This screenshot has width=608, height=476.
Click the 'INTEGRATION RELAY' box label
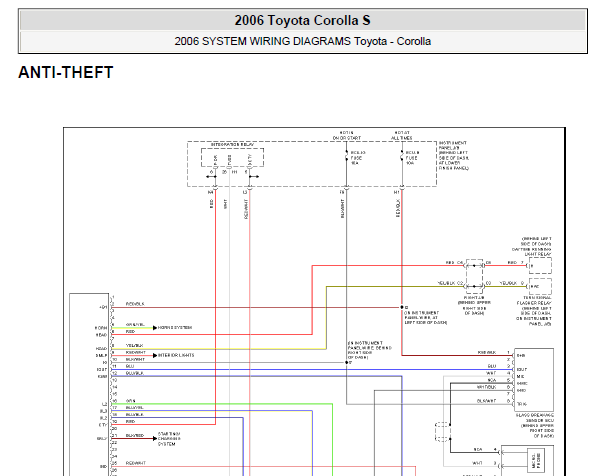pyautogui.click(x=232, y=145)
